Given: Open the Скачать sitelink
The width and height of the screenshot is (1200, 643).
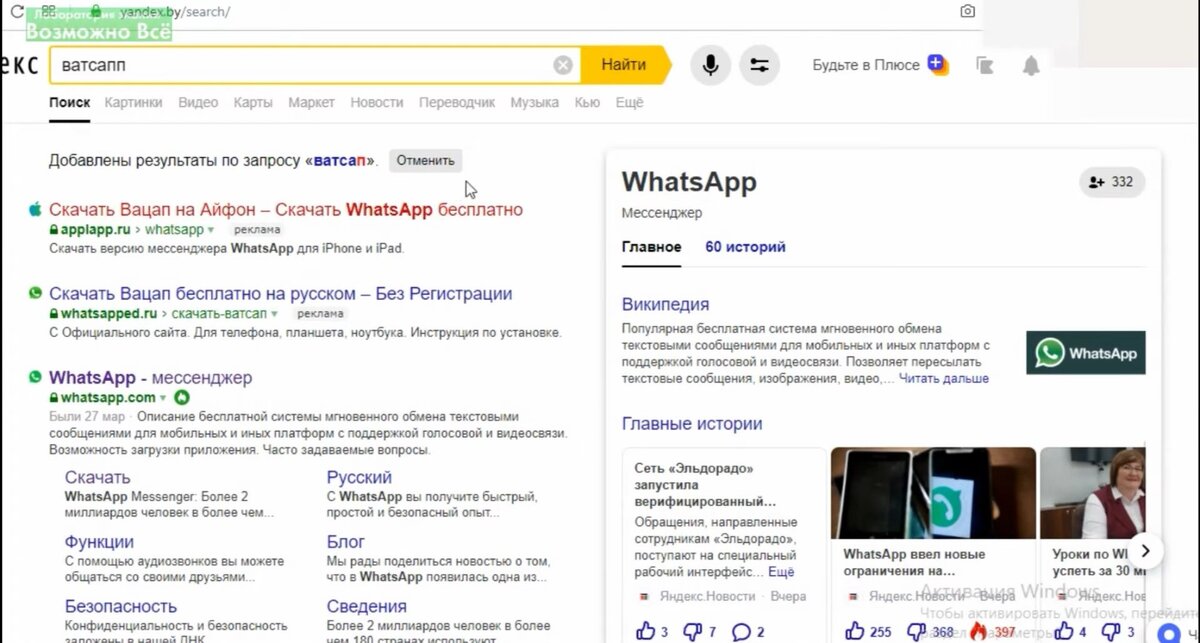Looking at the screenshot, I should pos(97,478).
